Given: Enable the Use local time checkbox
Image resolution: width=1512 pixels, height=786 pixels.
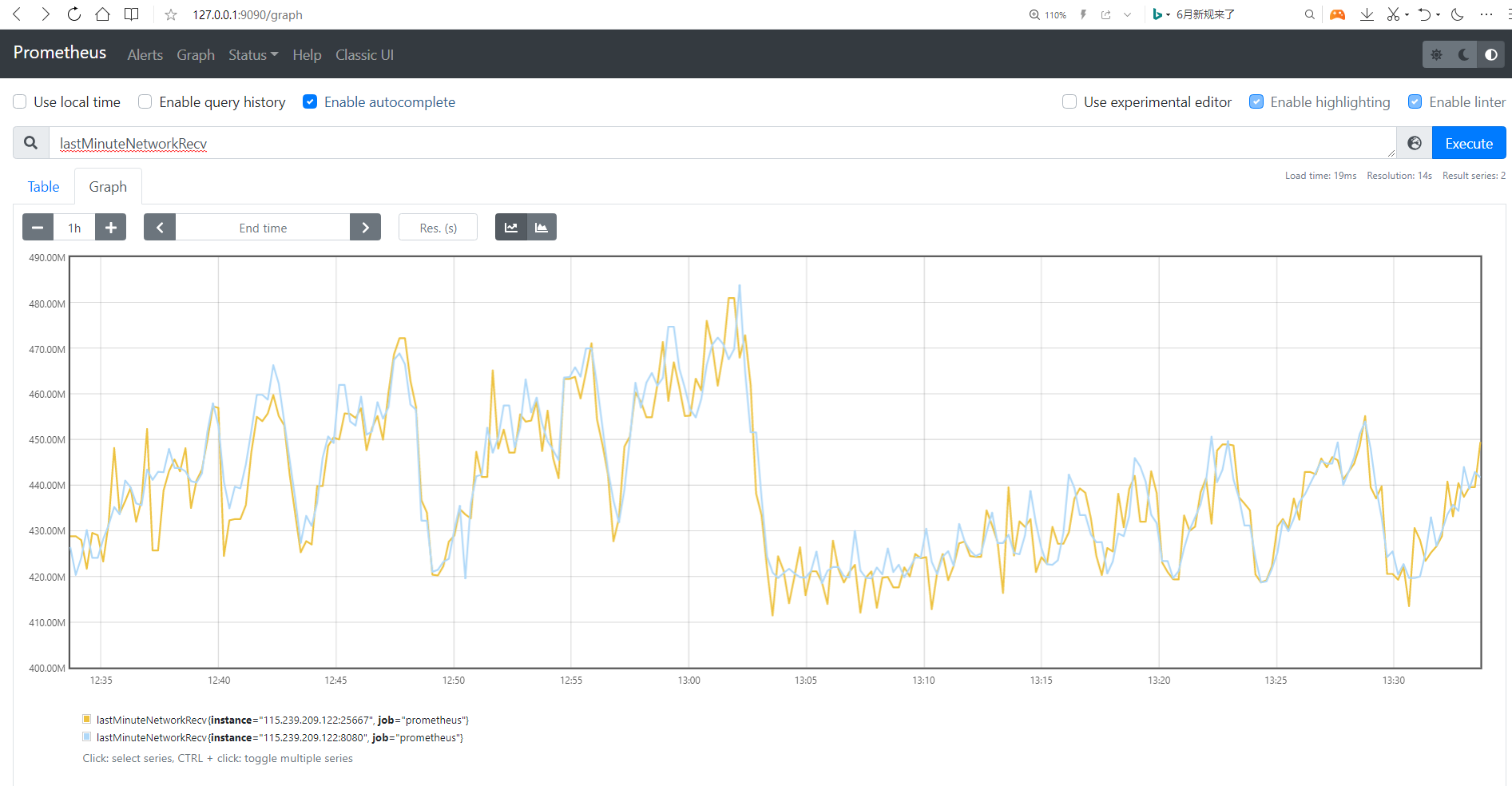Looking at the screenshot, I should [x=20, y=101].
